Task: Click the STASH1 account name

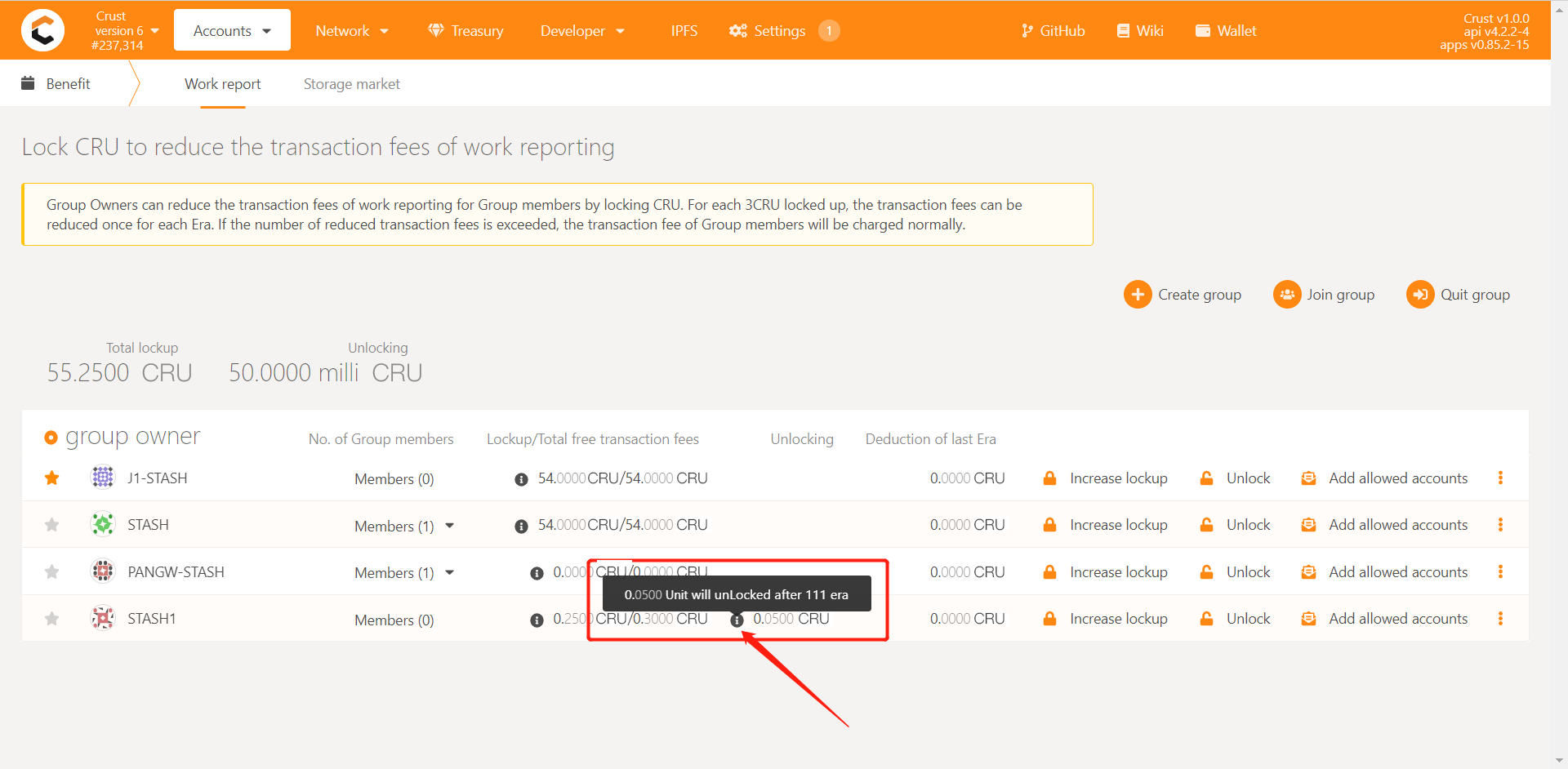Action: (x=152, y=618)
